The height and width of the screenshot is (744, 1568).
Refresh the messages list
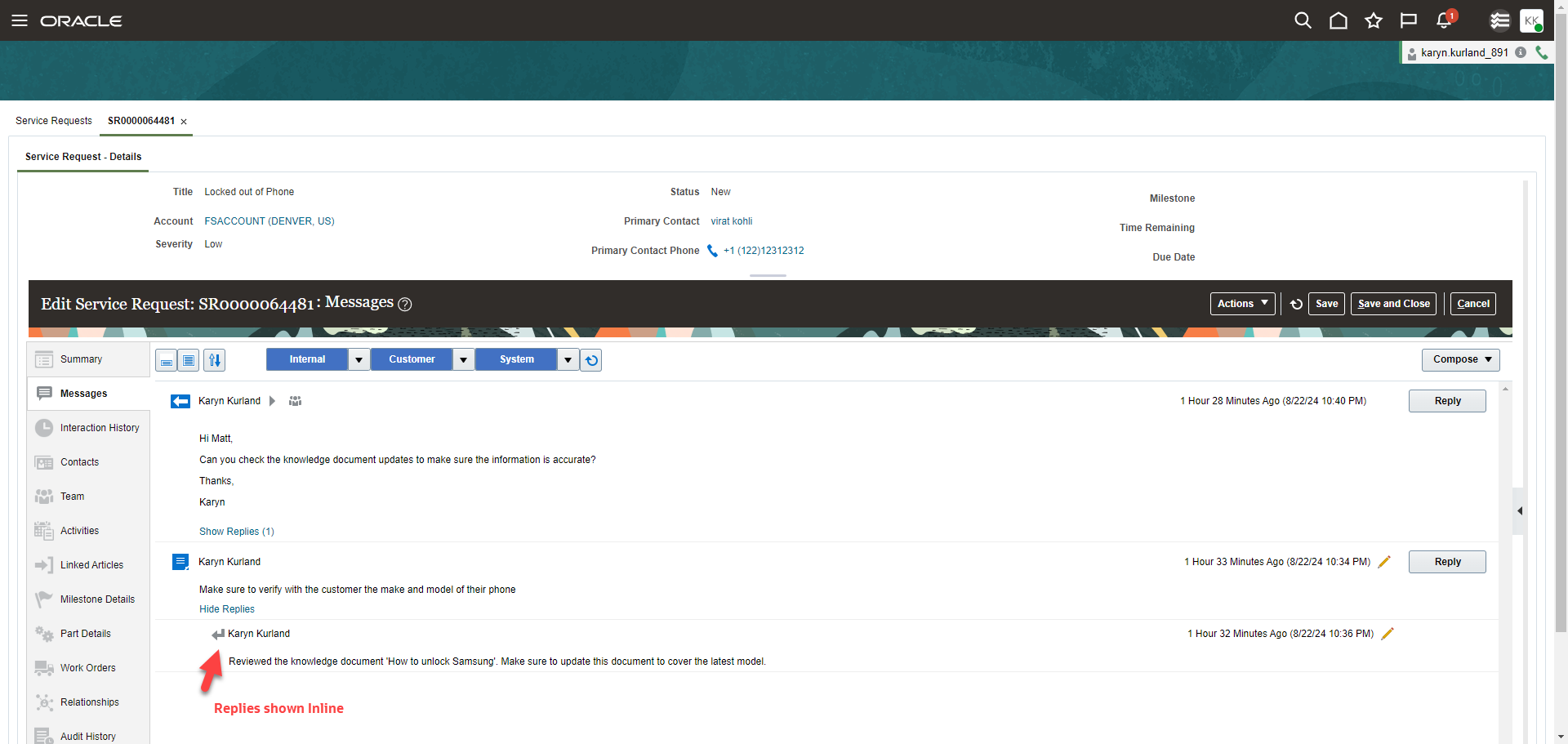pyautogui.click(x=591, y=360)
